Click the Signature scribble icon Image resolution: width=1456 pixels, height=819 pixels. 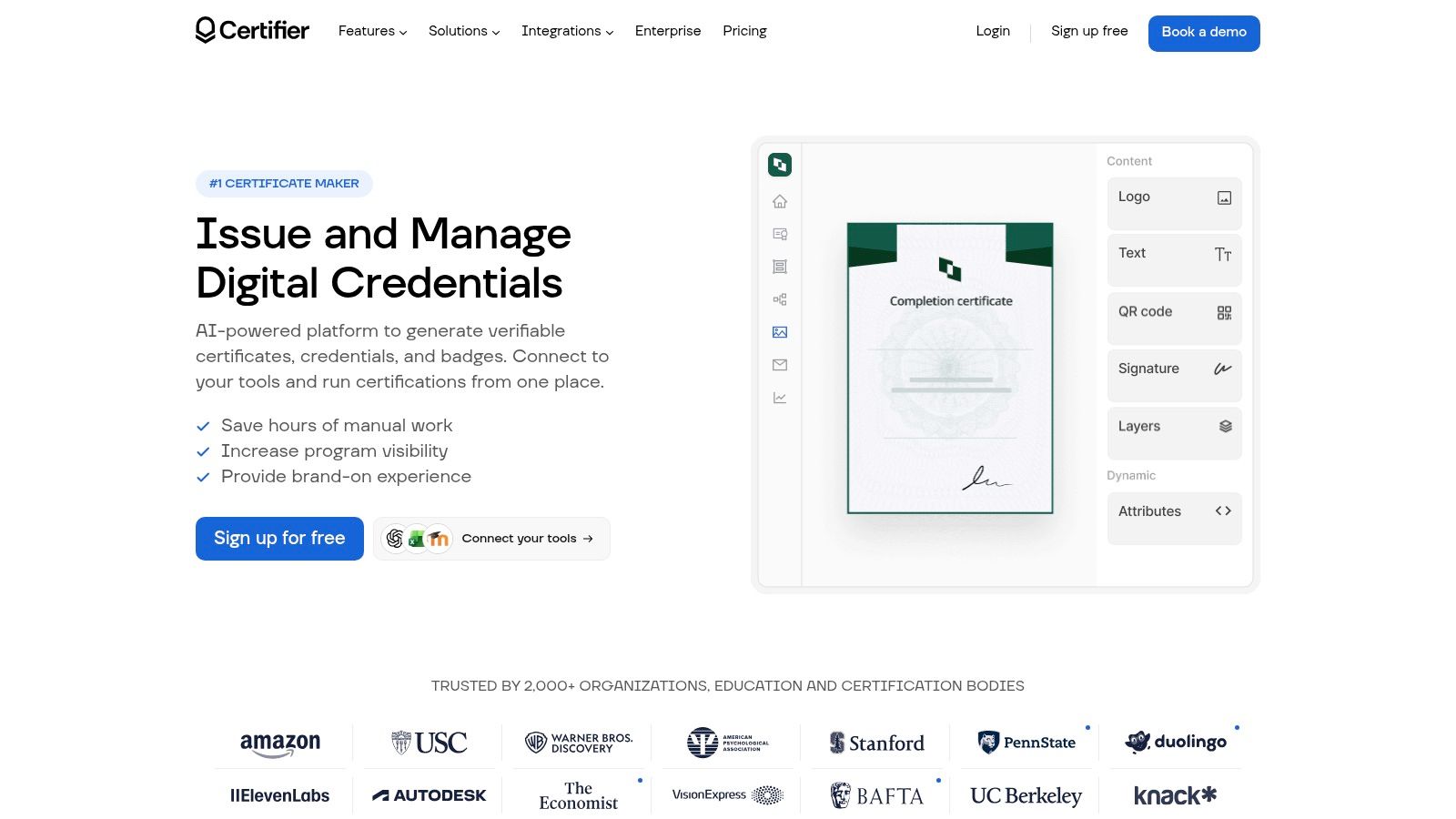point(1223,369)
